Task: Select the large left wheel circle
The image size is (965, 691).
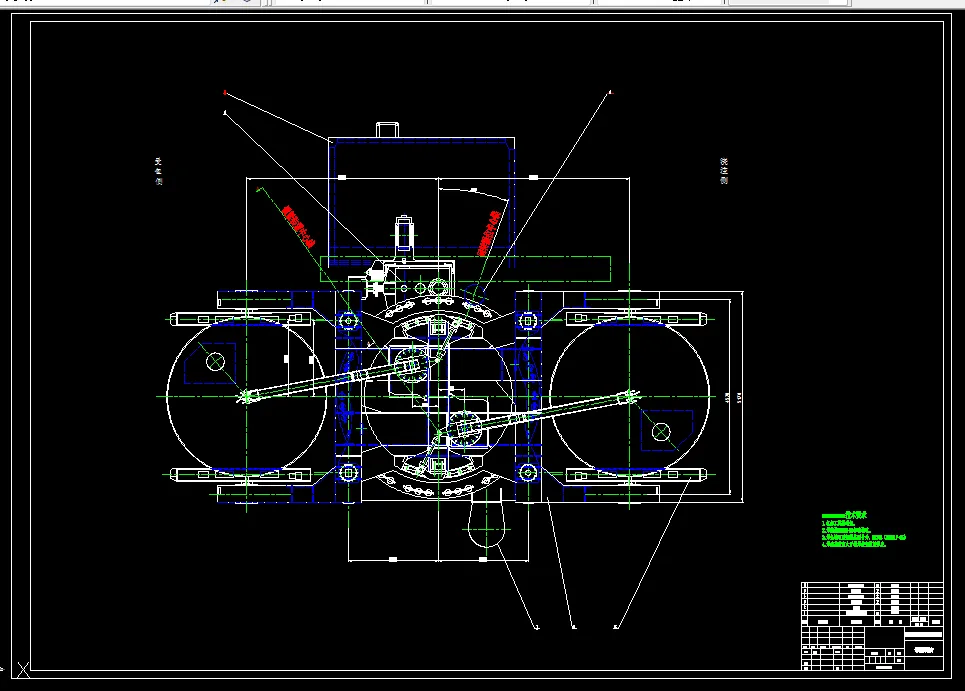Action: click(x=246, y=397)
